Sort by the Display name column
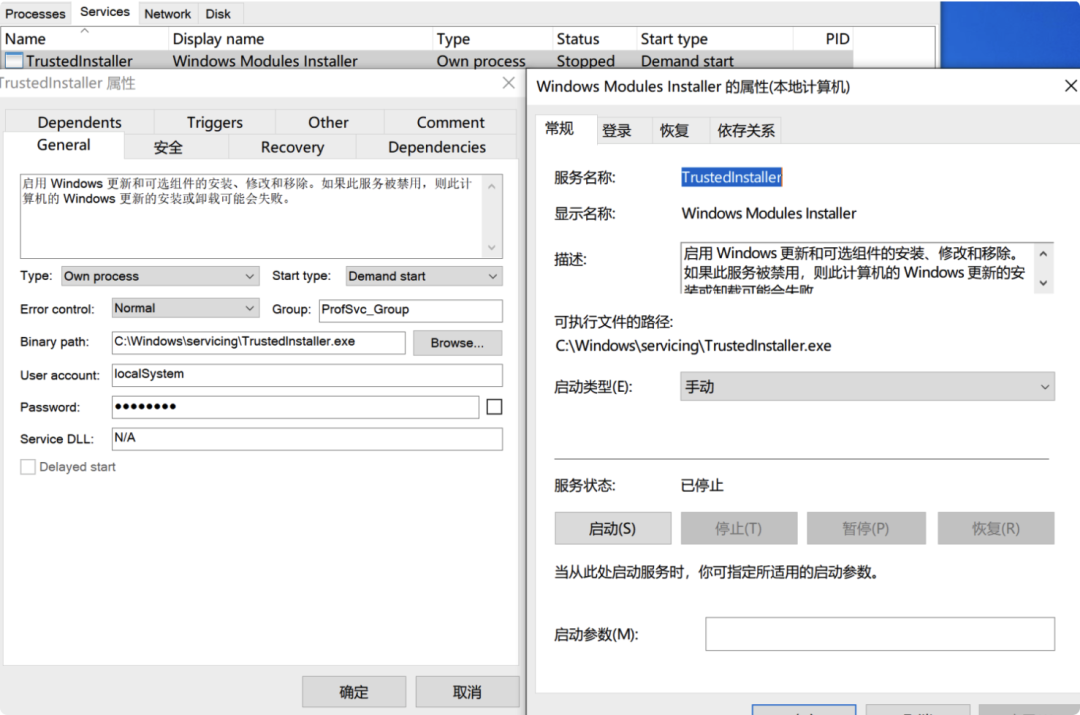 click(x=300, y=39)
